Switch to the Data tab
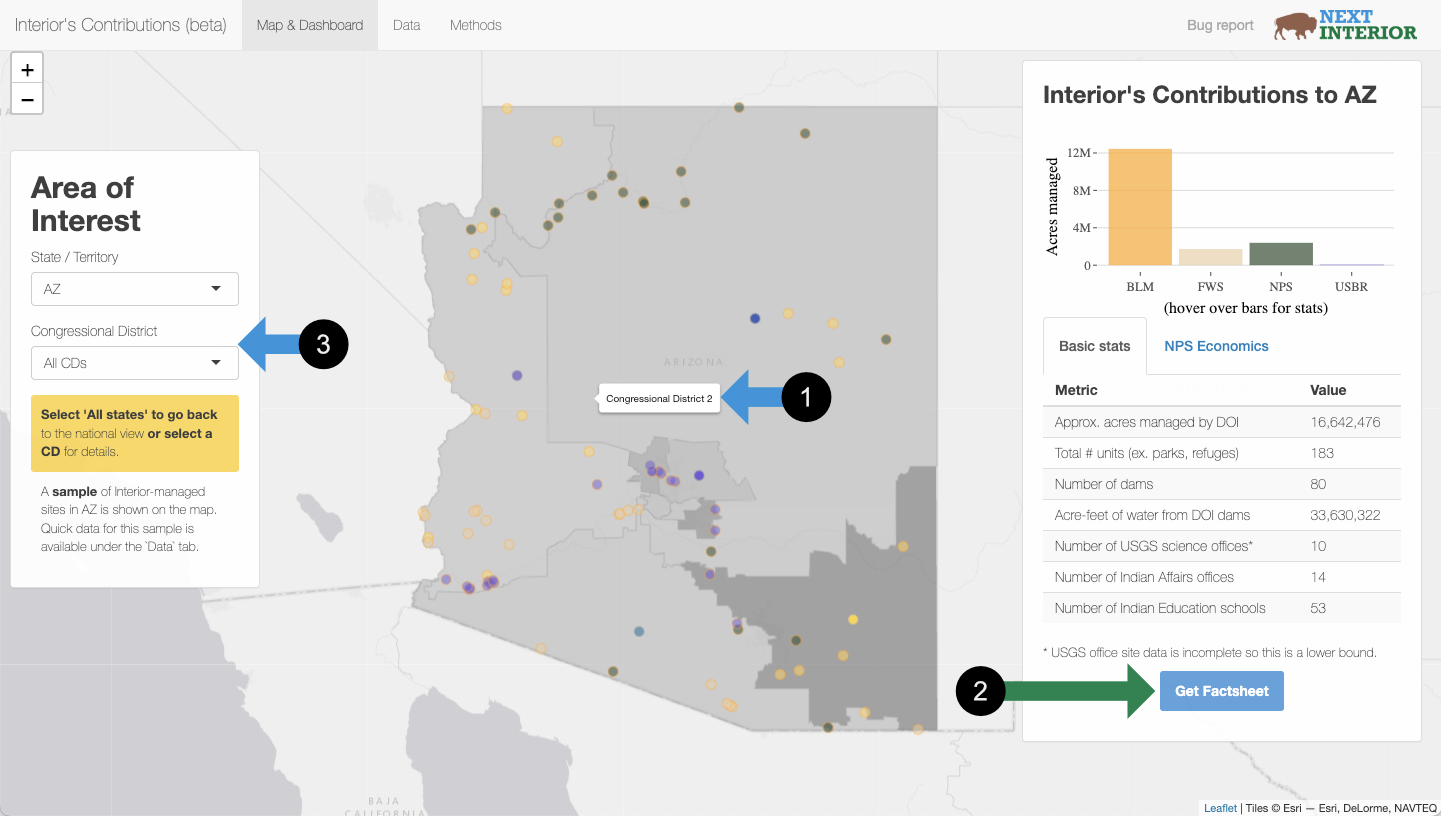The height and width of the screenshot is (816, 1441). coord(406,24)
